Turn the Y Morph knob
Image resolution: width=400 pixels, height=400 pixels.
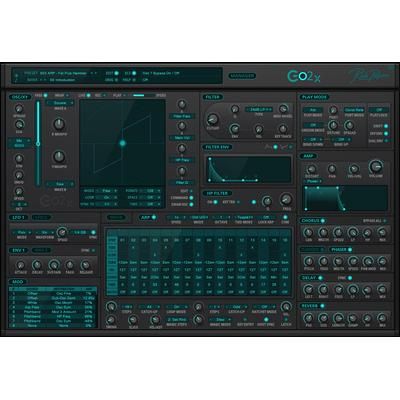pyautogui.click(x=59, y=156)
